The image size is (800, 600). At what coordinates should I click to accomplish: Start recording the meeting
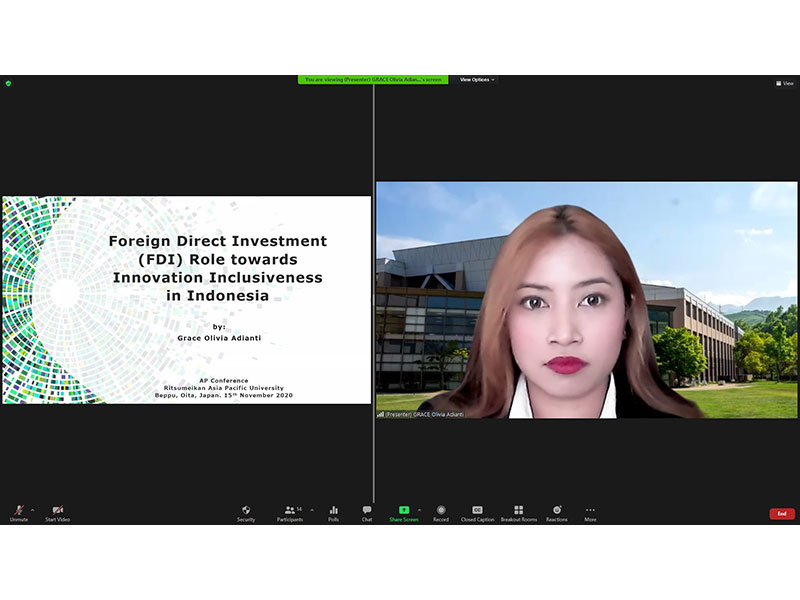click(441, 512)
